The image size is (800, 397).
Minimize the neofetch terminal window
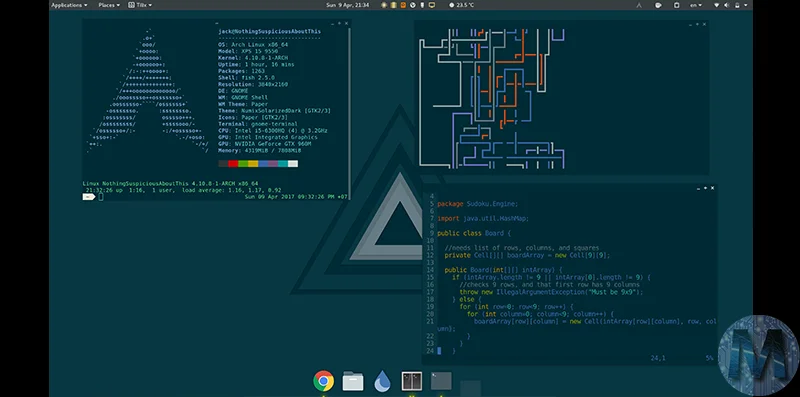coord(332,23)
